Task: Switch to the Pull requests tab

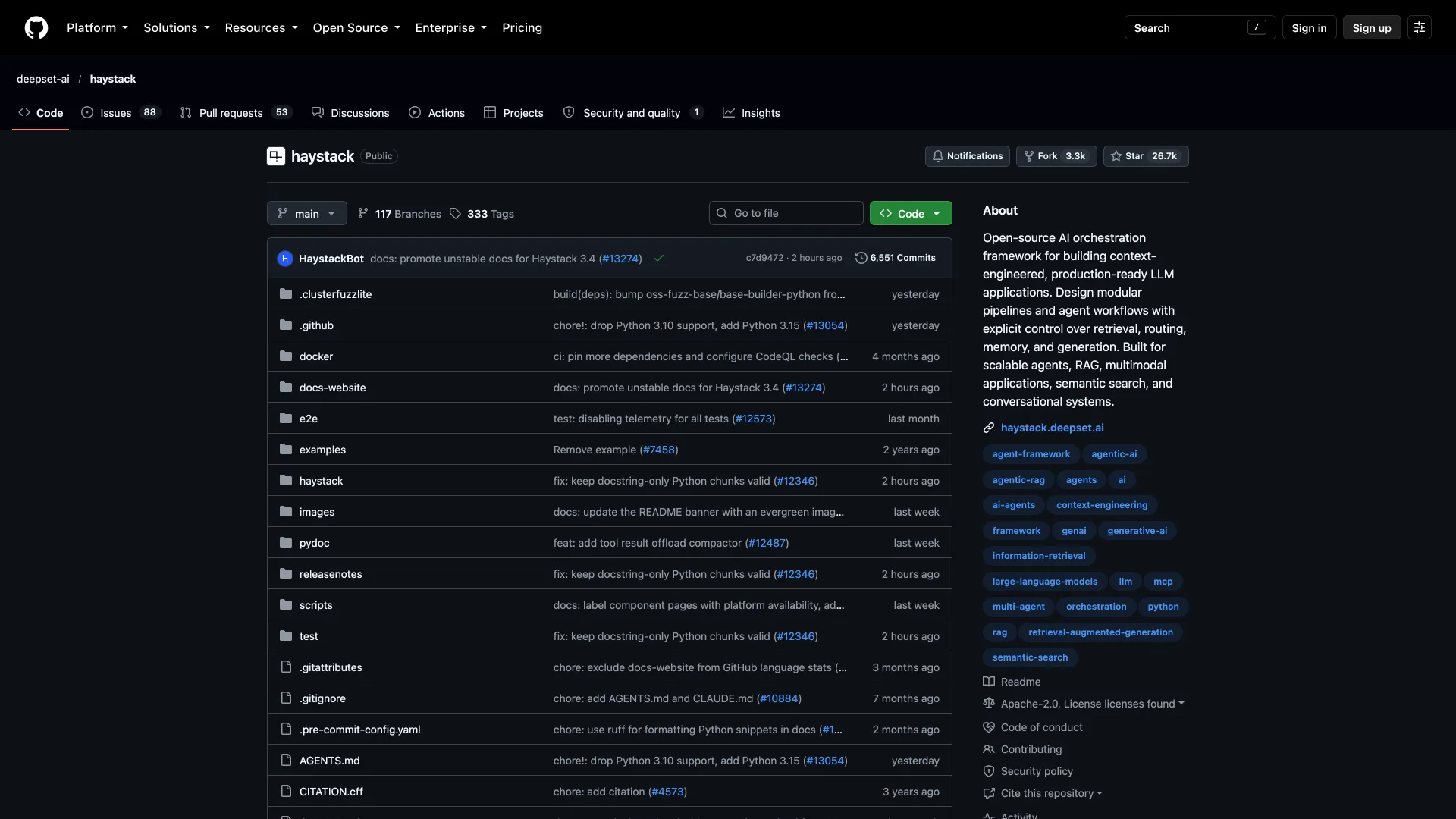Action: pyautogui.click(x=236, y=112)
